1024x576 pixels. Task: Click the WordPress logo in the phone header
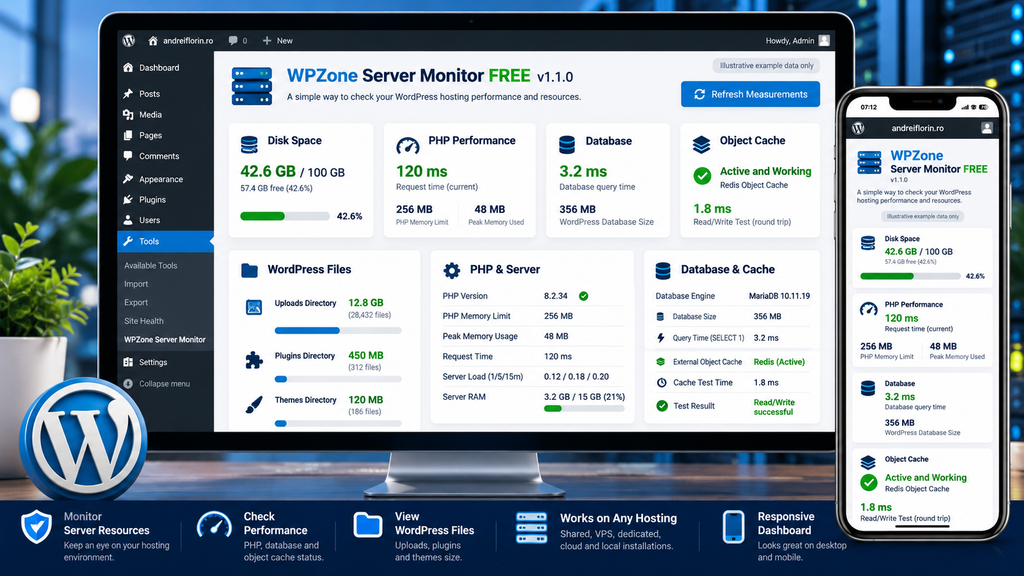pos(858,128)
